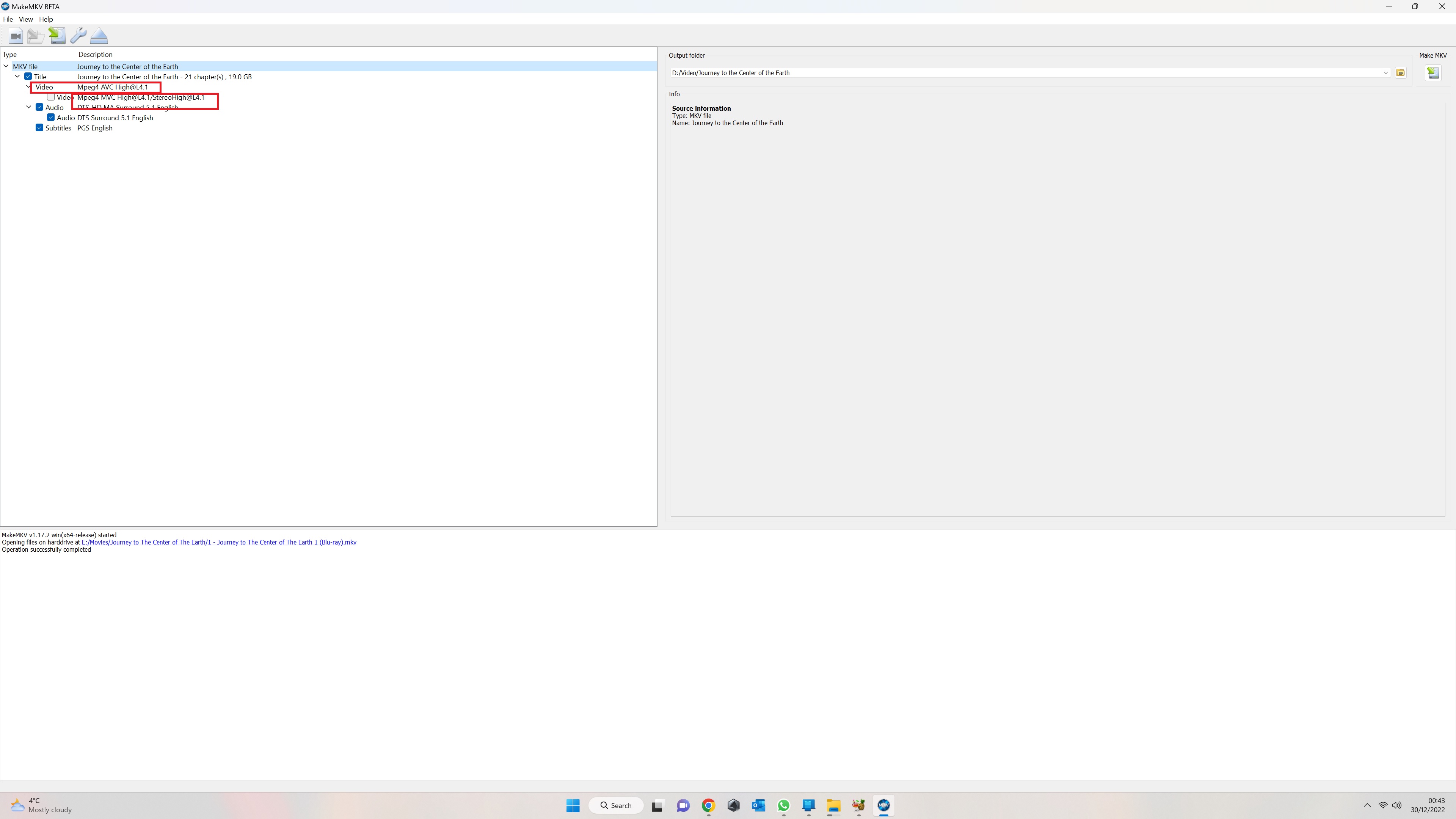Open Preferences via the wrench icon

coord(78,36)
